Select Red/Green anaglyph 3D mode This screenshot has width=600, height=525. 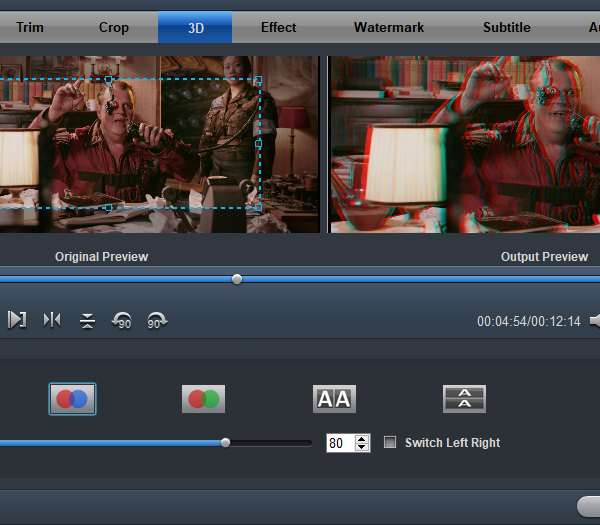pos(203,399)
